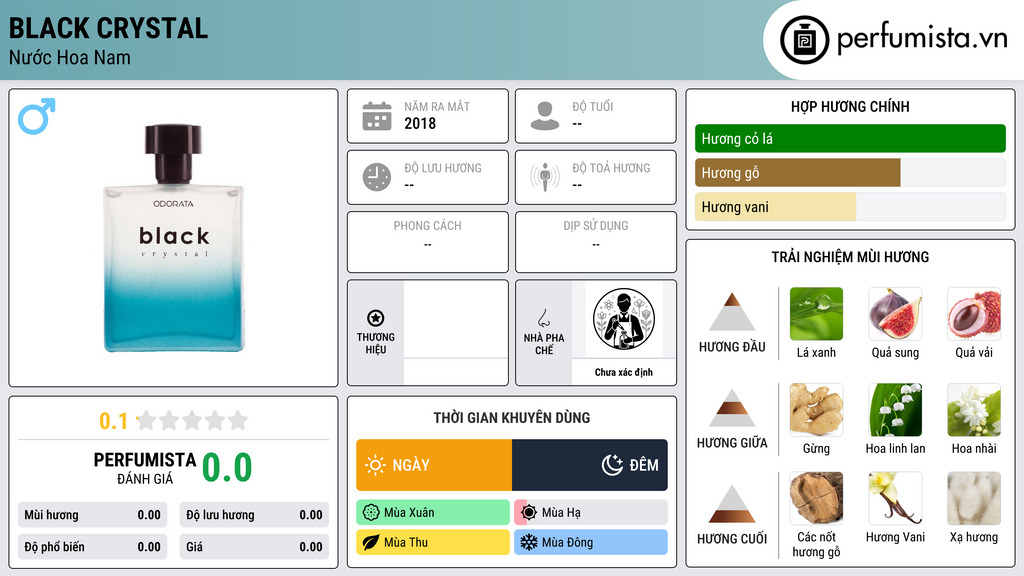
Task: Click the sillage icon beside Độ toả hương
Action: (545, 177)
